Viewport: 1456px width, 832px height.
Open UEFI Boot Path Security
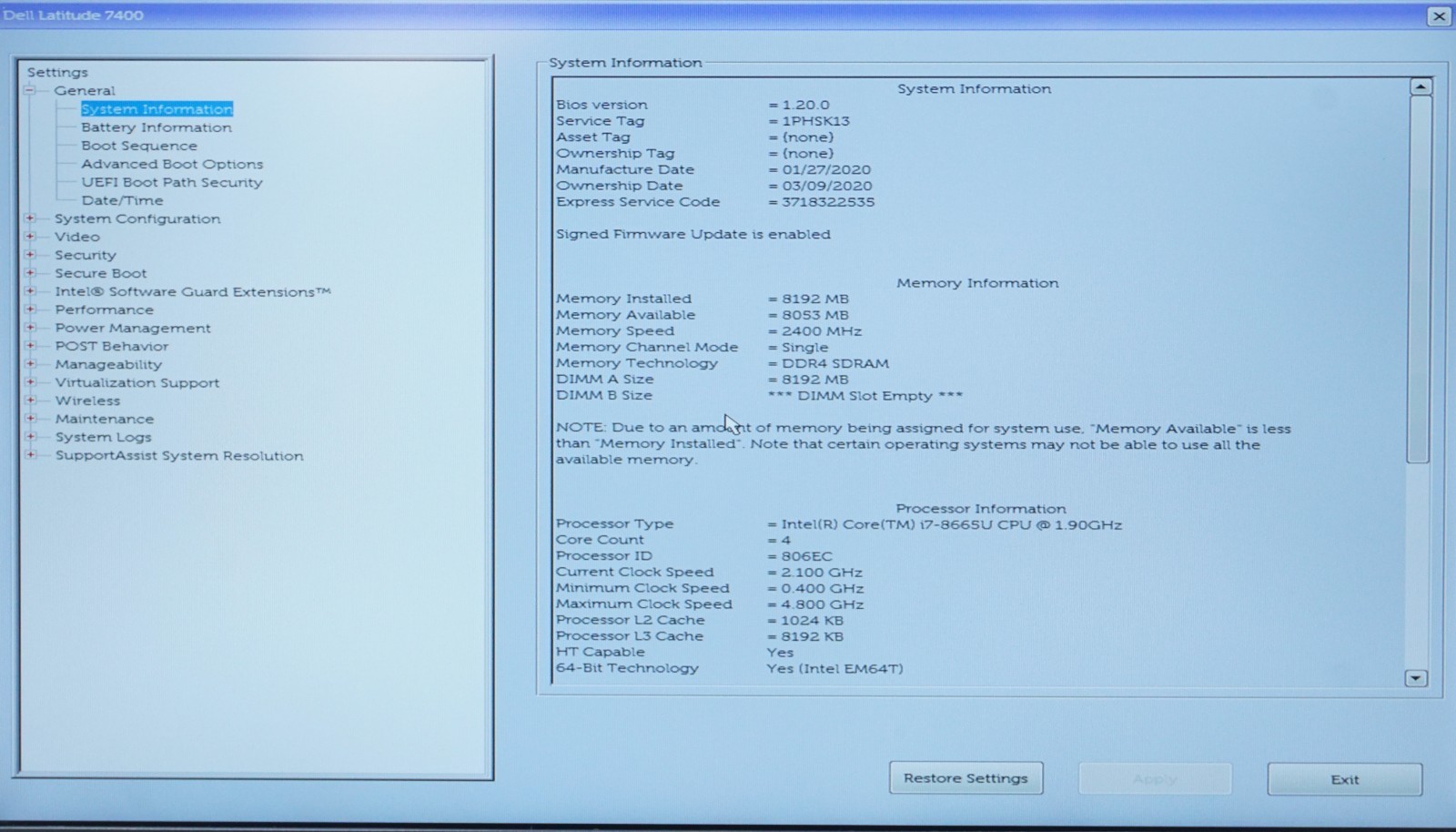tap(172, 182)
